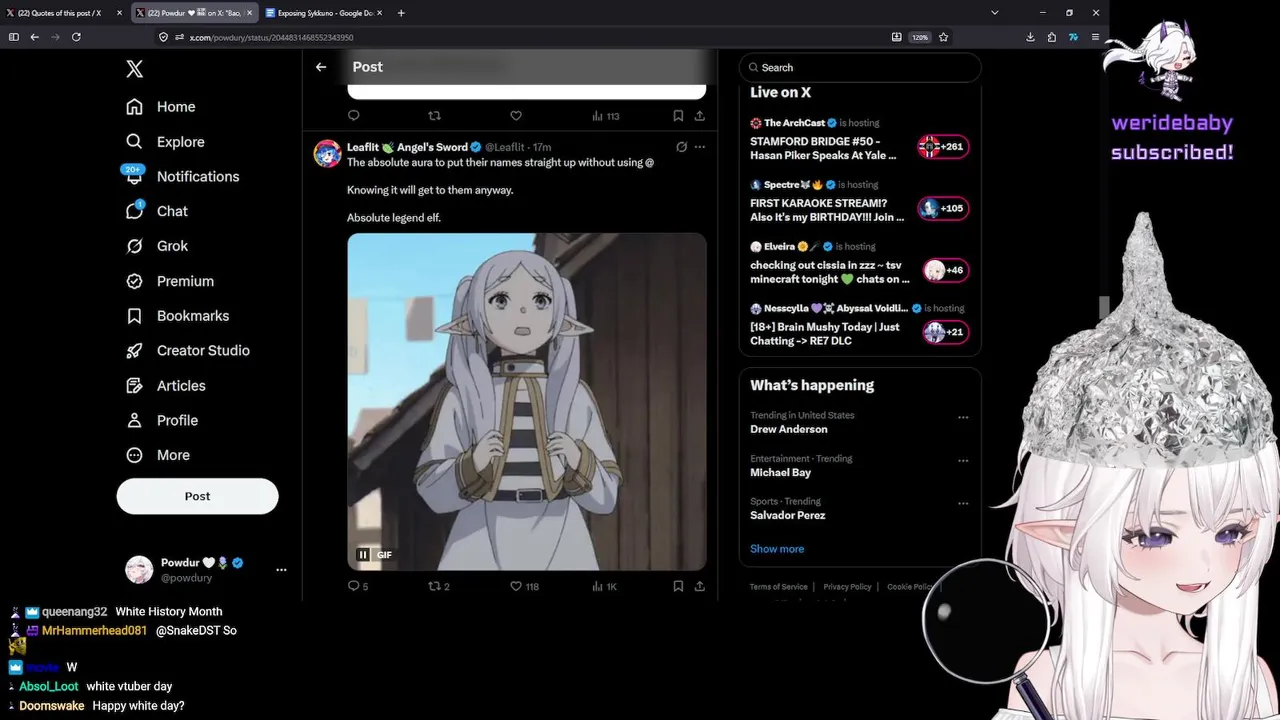
Task: Open the X logo home link
Action: (135, 69)
